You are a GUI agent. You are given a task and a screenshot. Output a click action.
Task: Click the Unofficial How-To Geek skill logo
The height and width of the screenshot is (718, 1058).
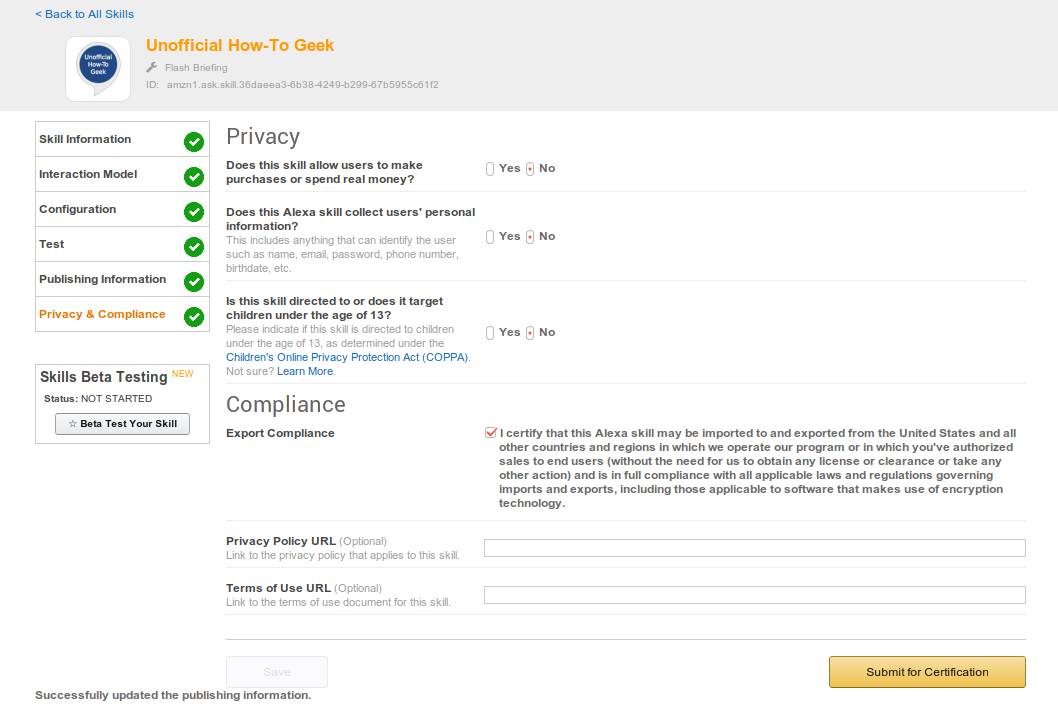(98, 69)
